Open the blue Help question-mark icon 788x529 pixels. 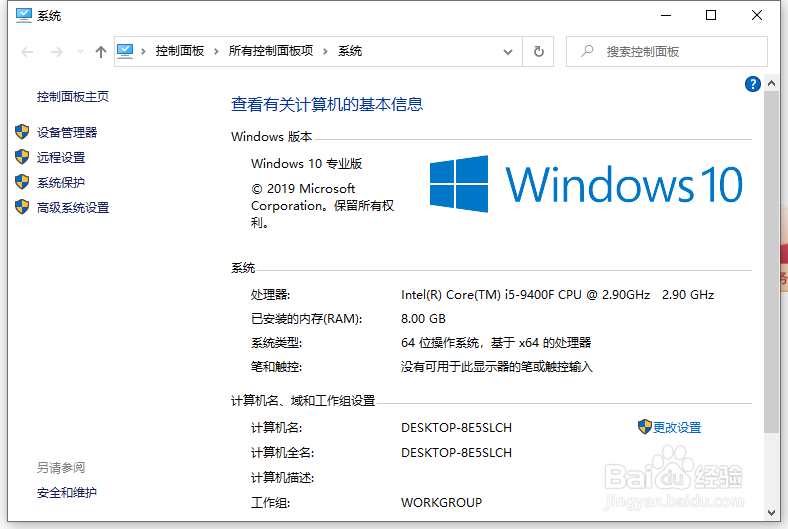click(753, 84)
